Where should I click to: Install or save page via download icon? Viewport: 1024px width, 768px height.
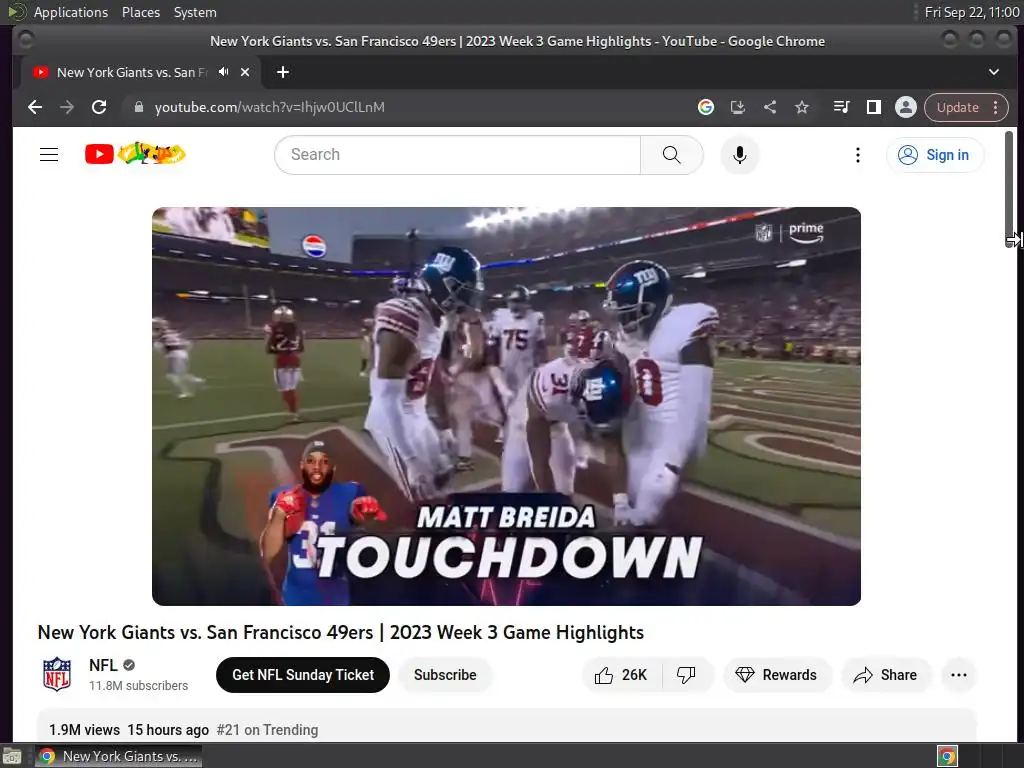(x=737, y=107)
